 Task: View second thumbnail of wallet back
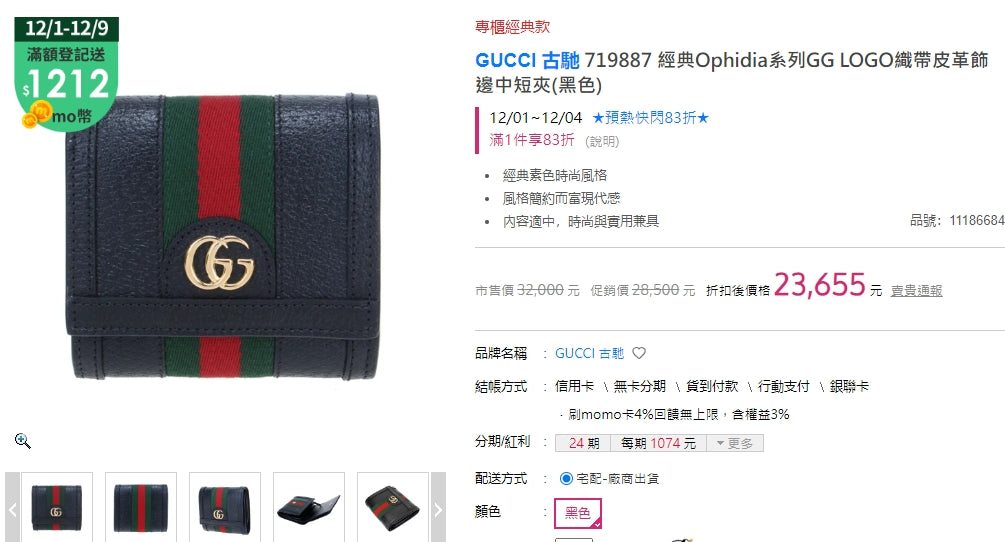coord(141,507)
